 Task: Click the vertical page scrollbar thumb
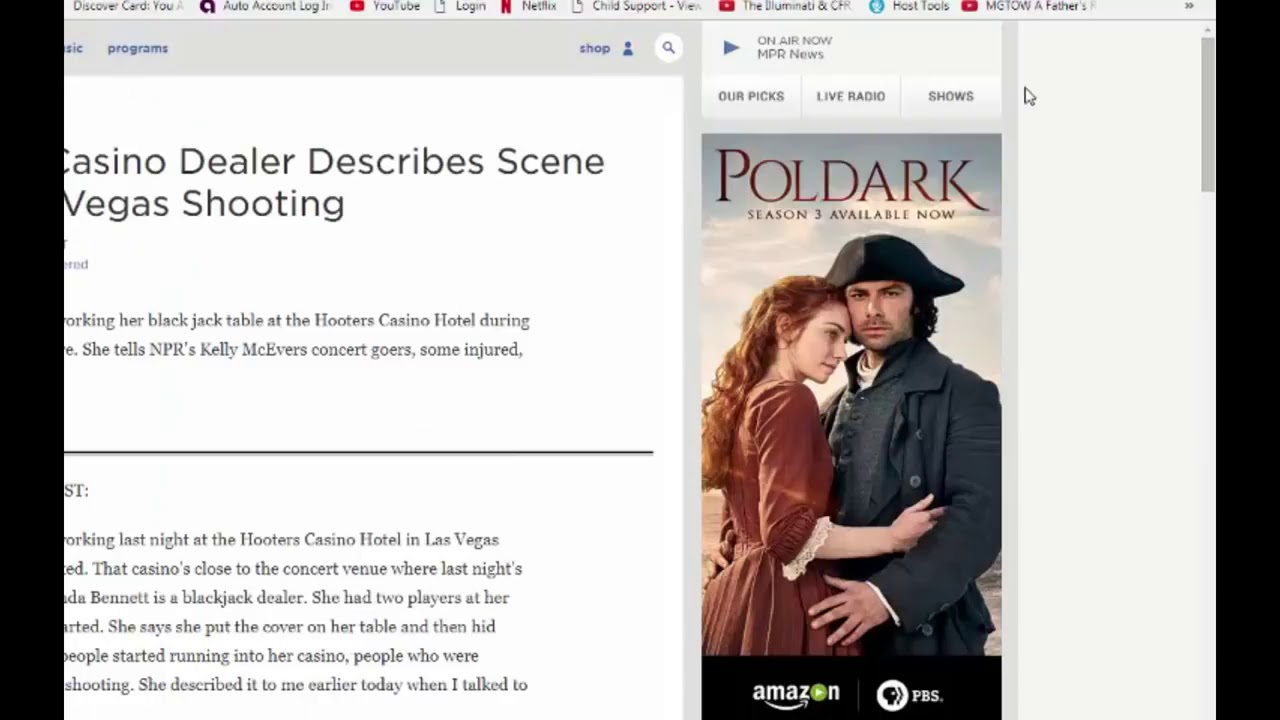point(1208,115)
